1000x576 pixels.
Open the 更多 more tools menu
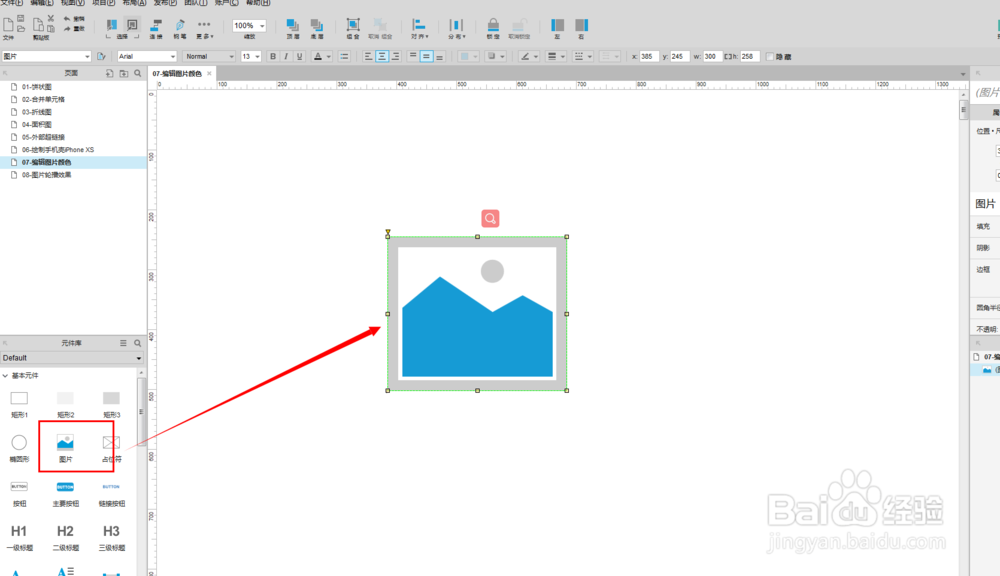click(x=204, y=28)
